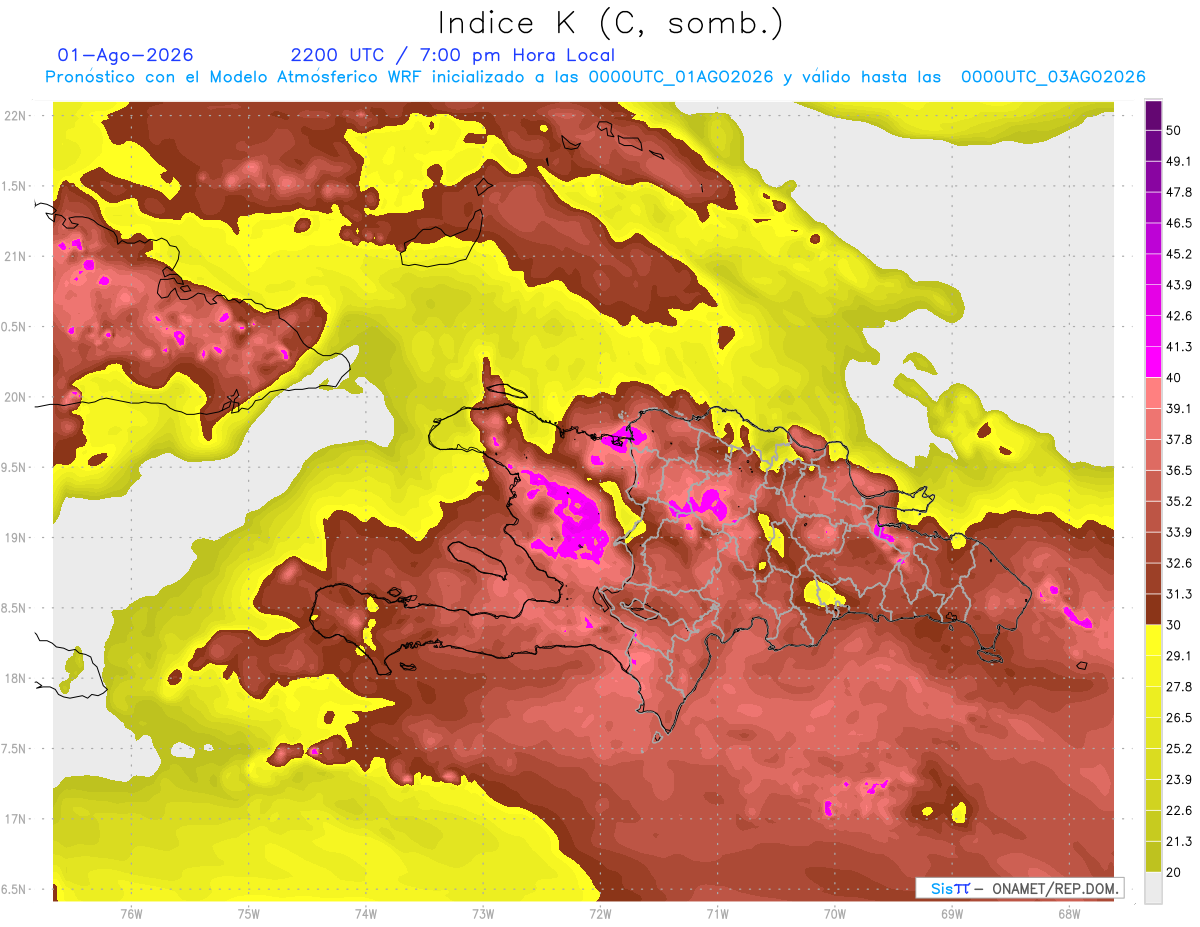Click the colorbar value "31.3"

[x=1179, y=594]
